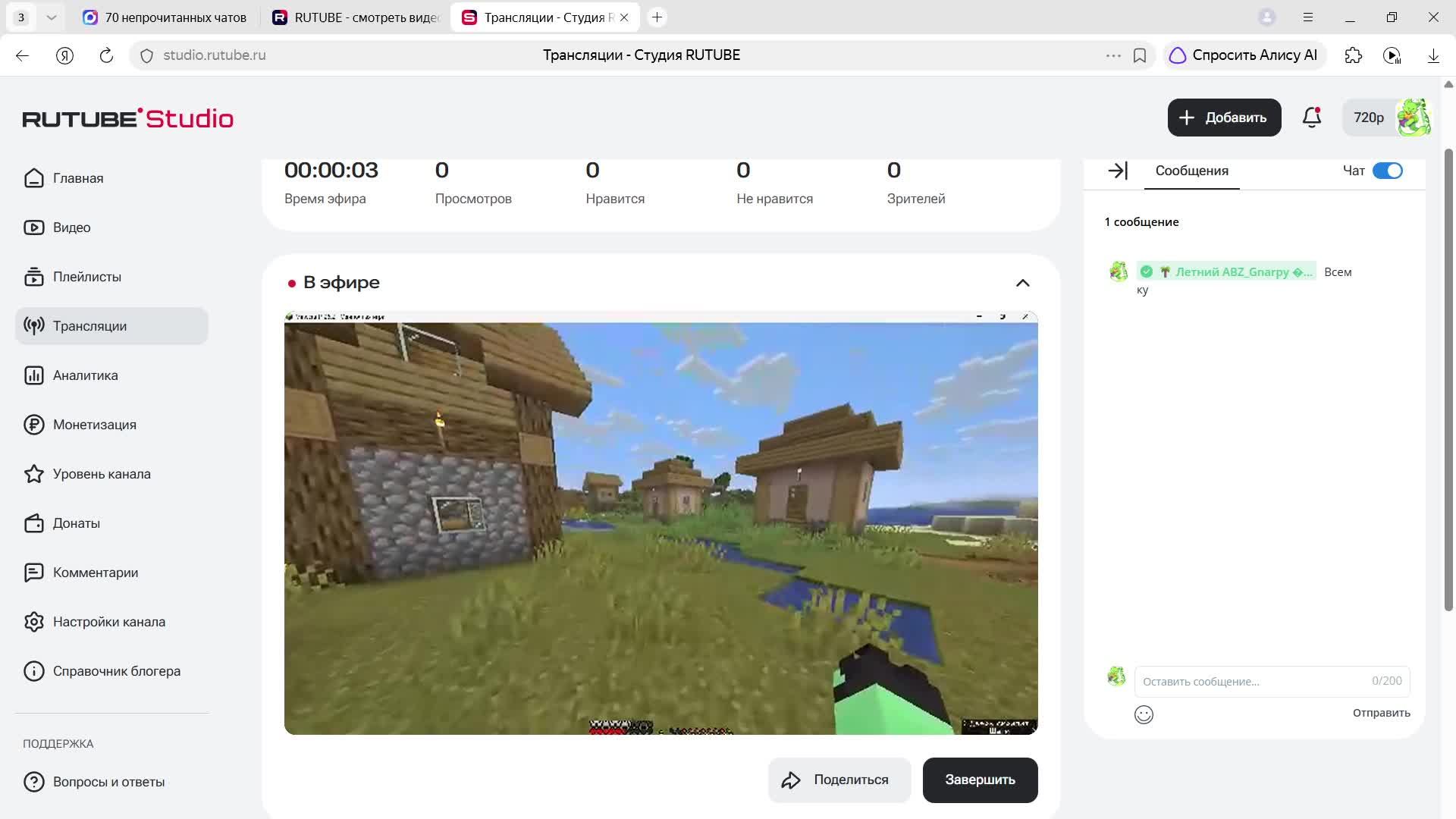Open the Вопросы и ответы help icon
This screenshot has width=1456, height=819.
pyautogui.click(x=34, y=782)
